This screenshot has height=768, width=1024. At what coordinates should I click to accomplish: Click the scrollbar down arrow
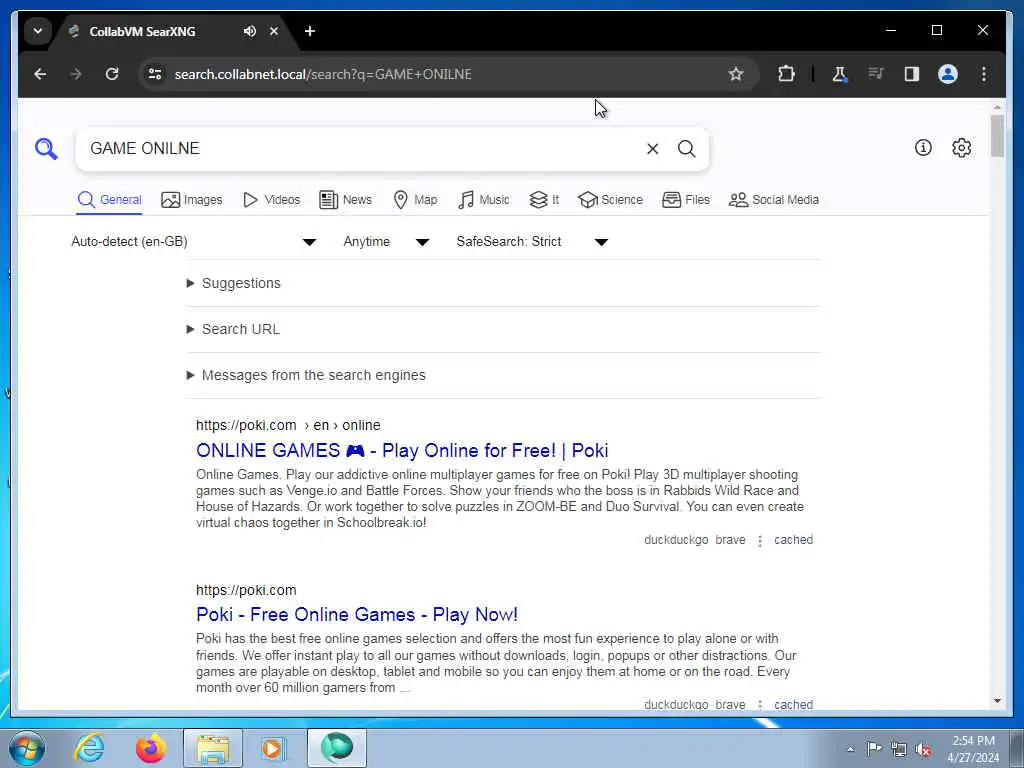(x=997, y=701)
